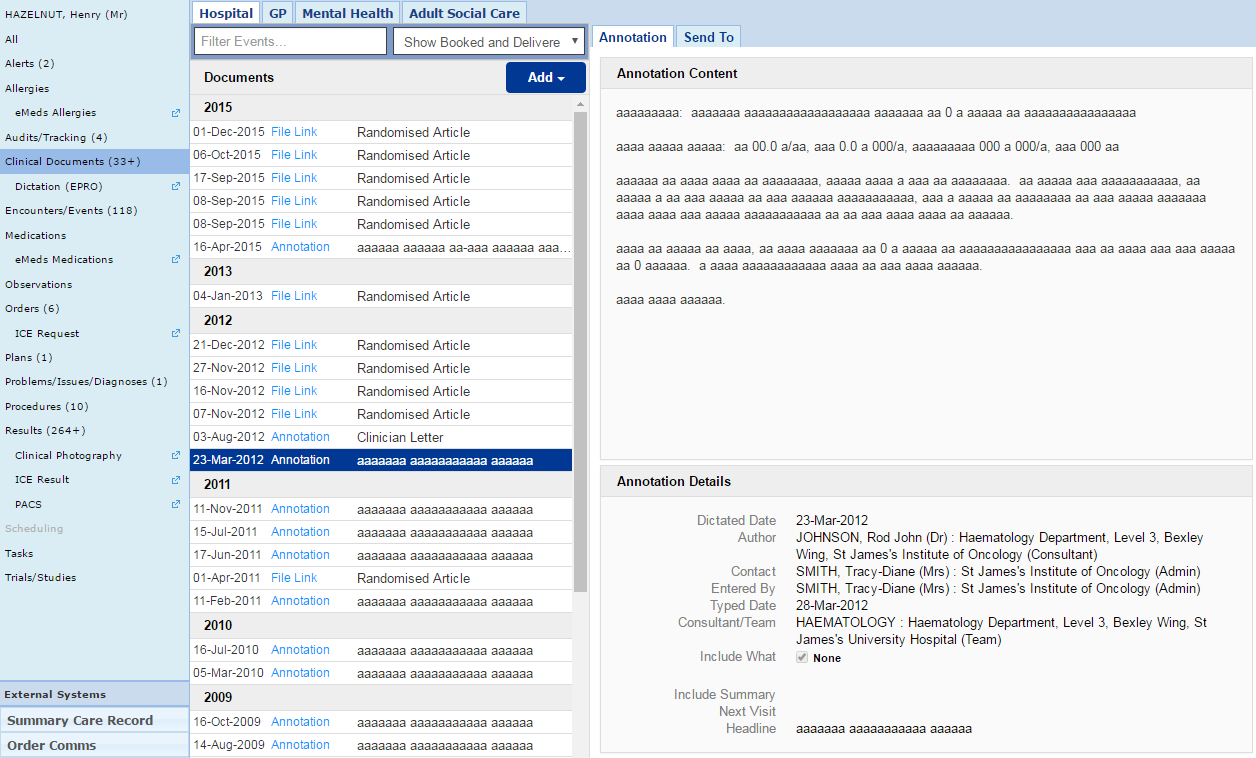1256x758 pixels.
Task: Click the Filter Events input field
Action: [290, 42]
